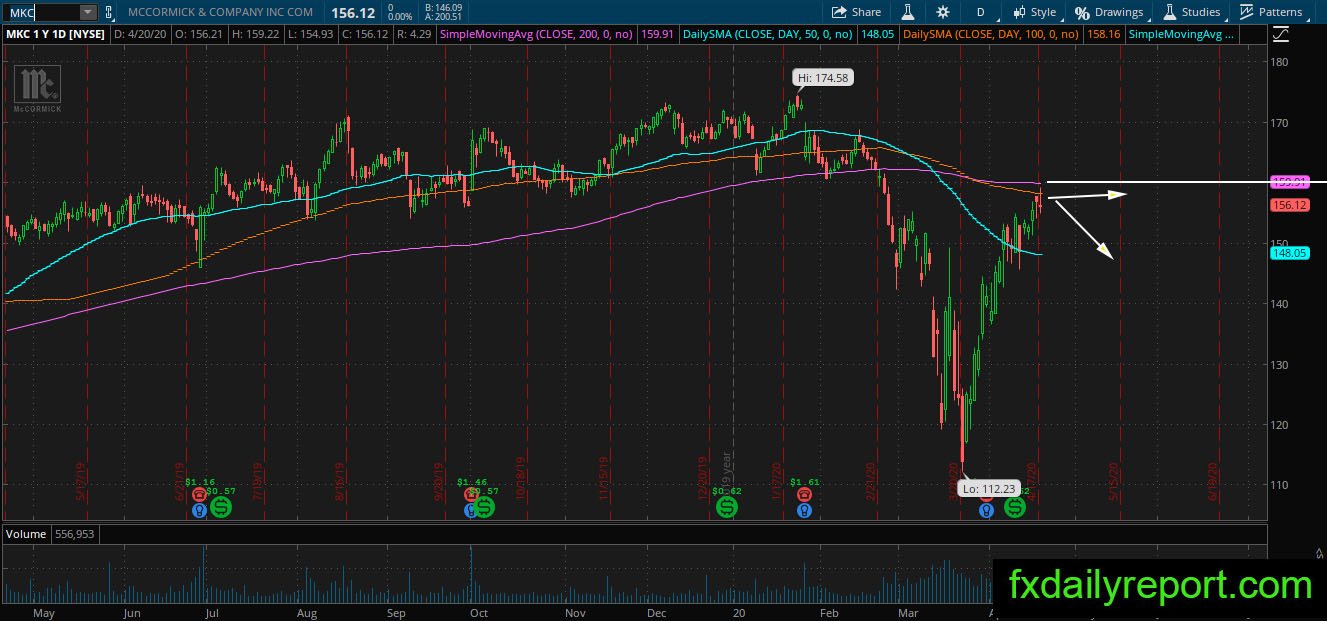Click the October $0.57 dividend icon
The height and width of the screenshot is (621, 1327).
(x=484, y=507)
